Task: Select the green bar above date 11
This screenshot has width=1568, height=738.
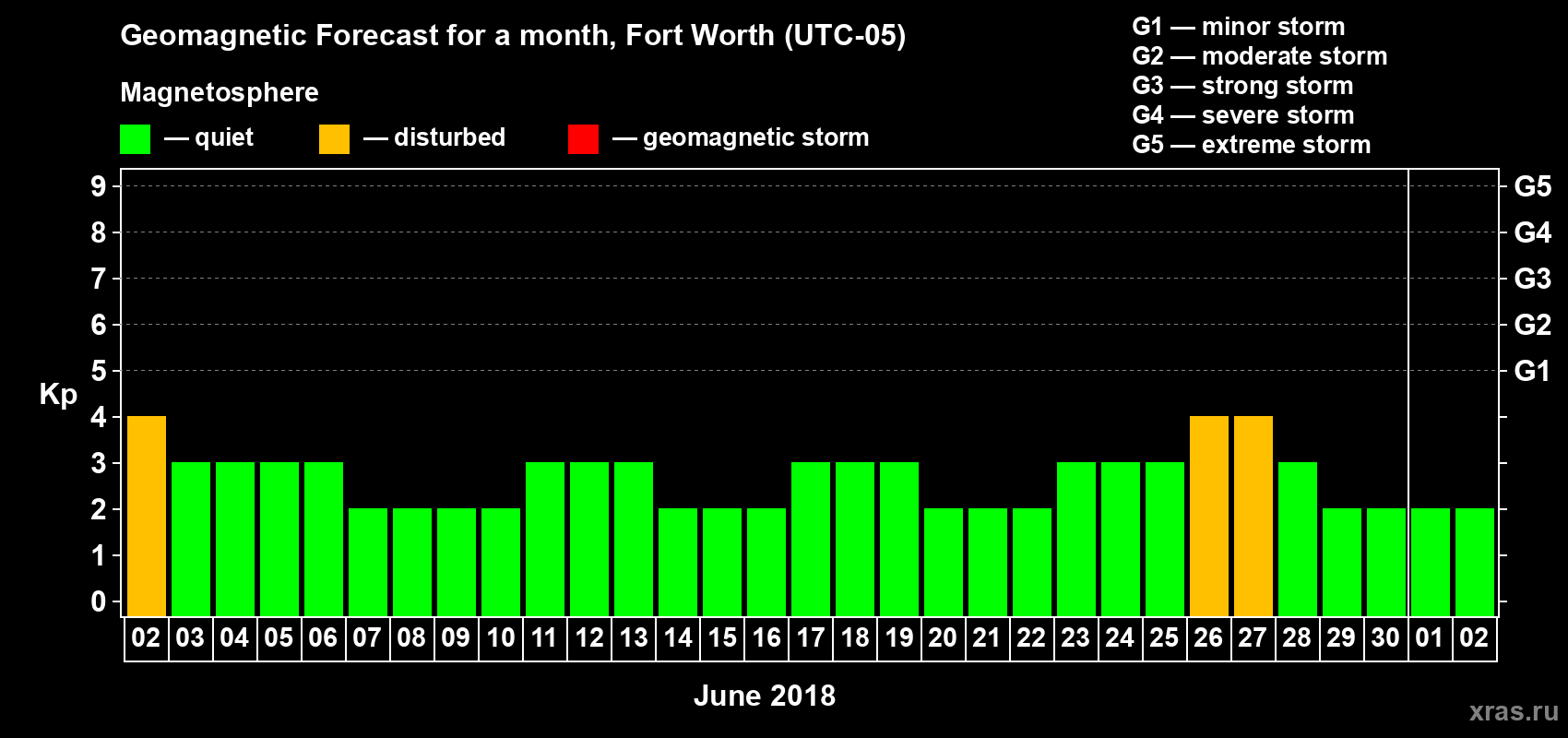Action: click(x=544, y=538)
